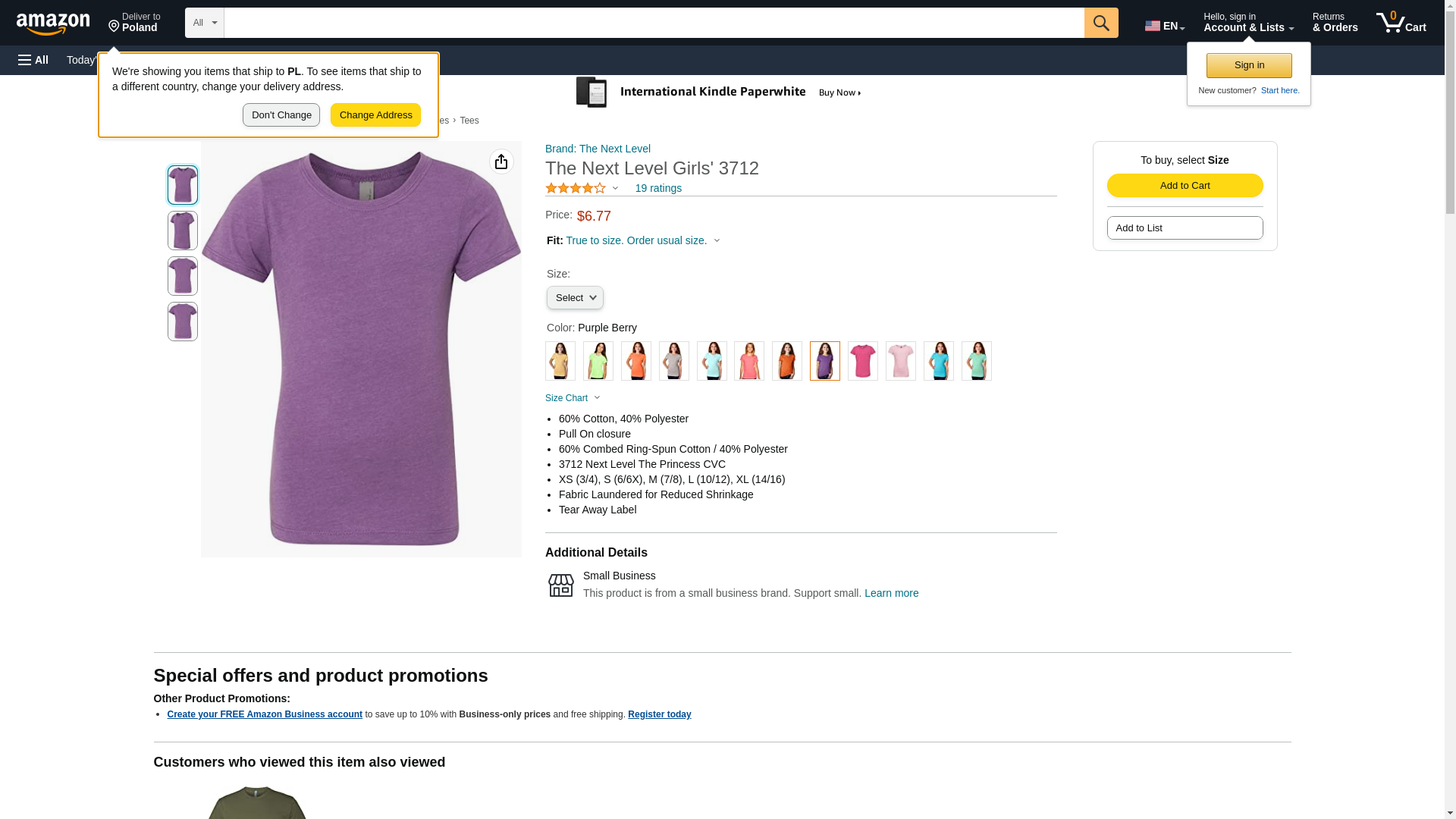Click the Add to Cart button

coord(1185,186)
